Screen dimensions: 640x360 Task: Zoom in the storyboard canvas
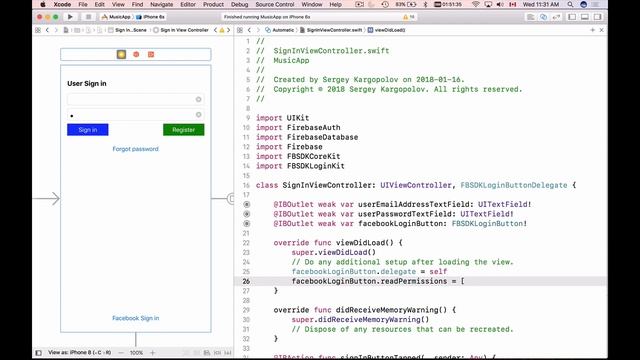coord(152,353)
